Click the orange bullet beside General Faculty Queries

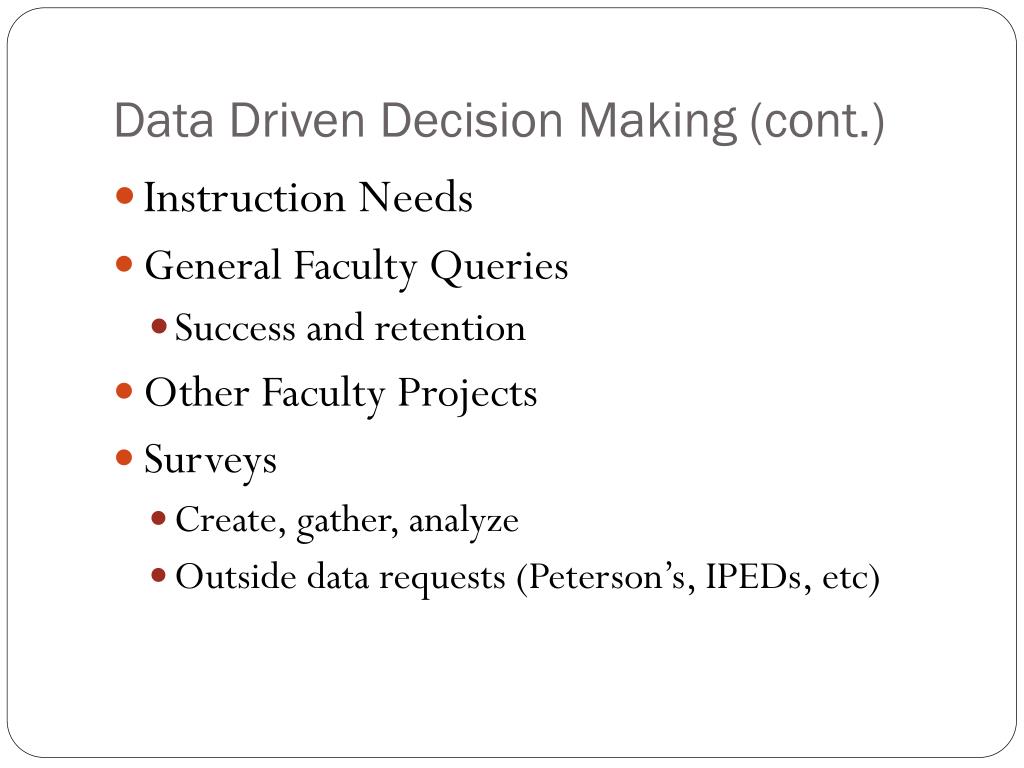(124, 264)
